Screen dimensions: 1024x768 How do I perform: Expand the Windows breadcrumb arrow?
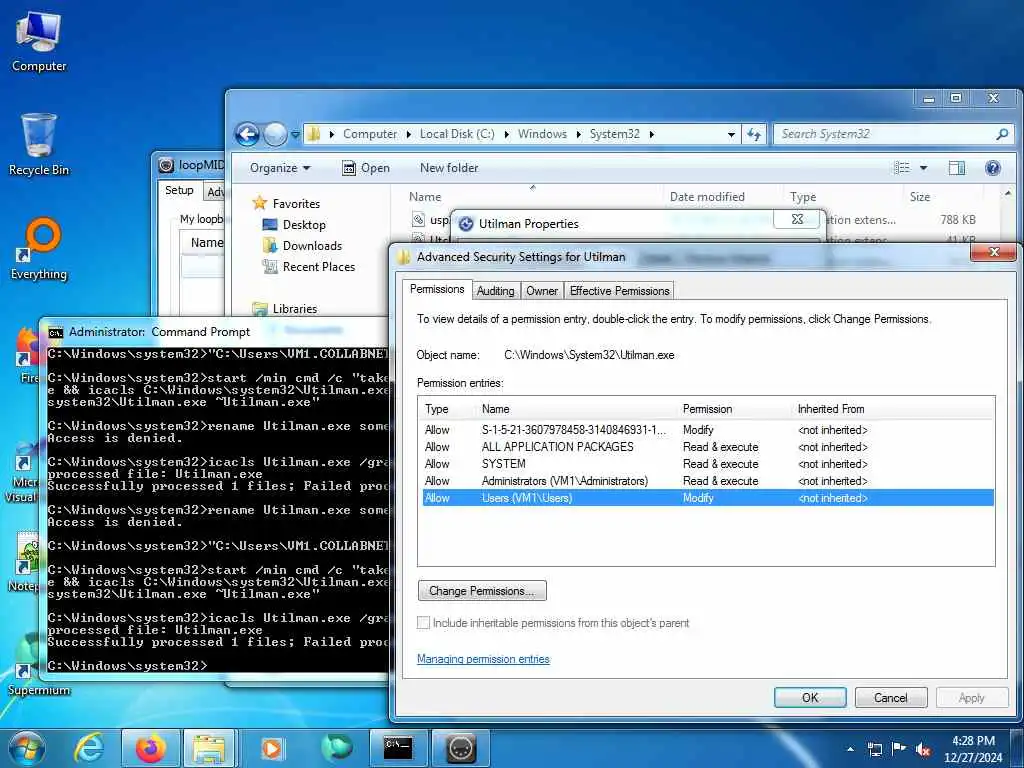[578, 134]
